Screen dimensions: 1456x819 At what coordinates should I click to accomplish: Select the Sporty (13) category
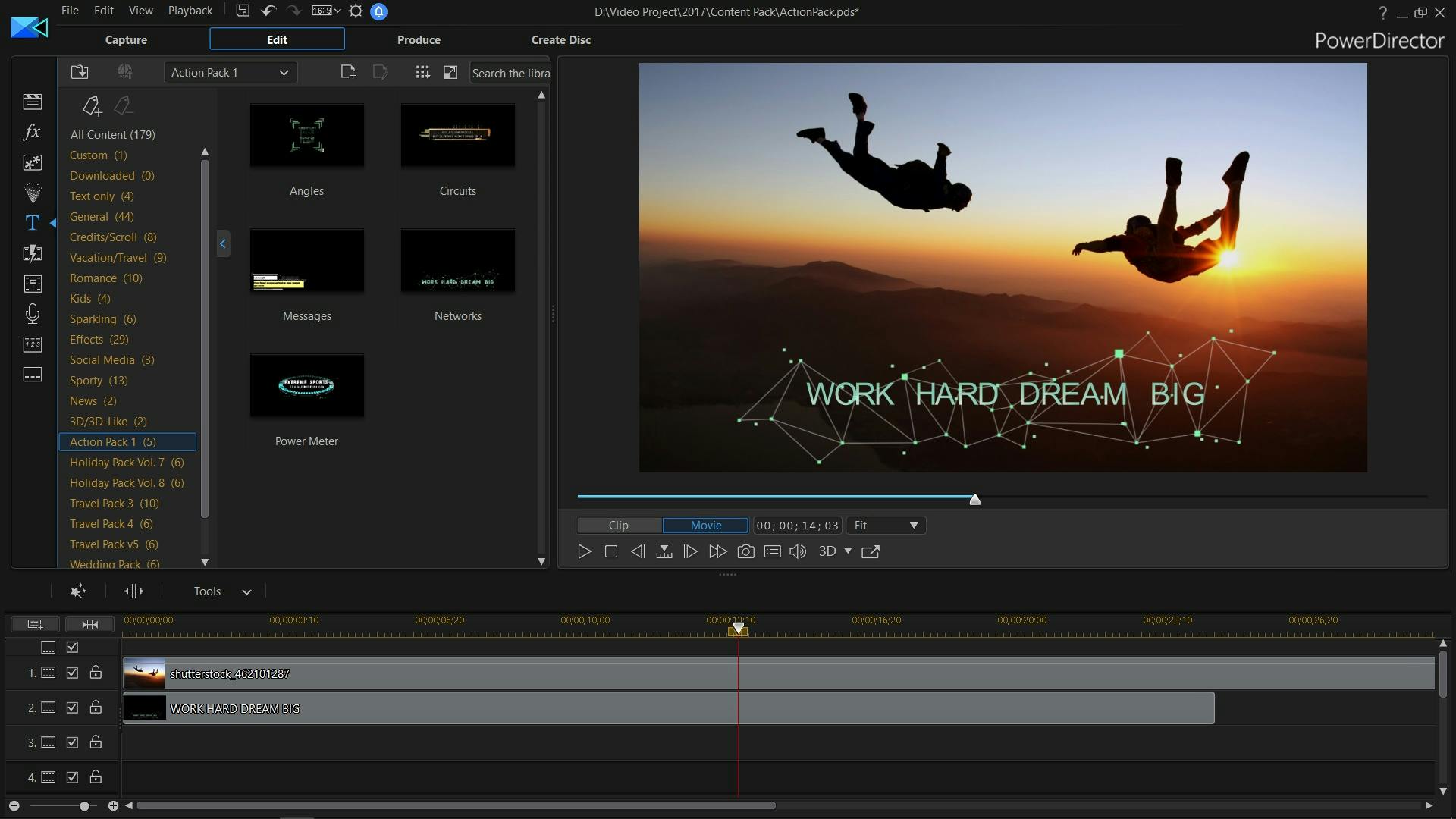tap(99, 381)
